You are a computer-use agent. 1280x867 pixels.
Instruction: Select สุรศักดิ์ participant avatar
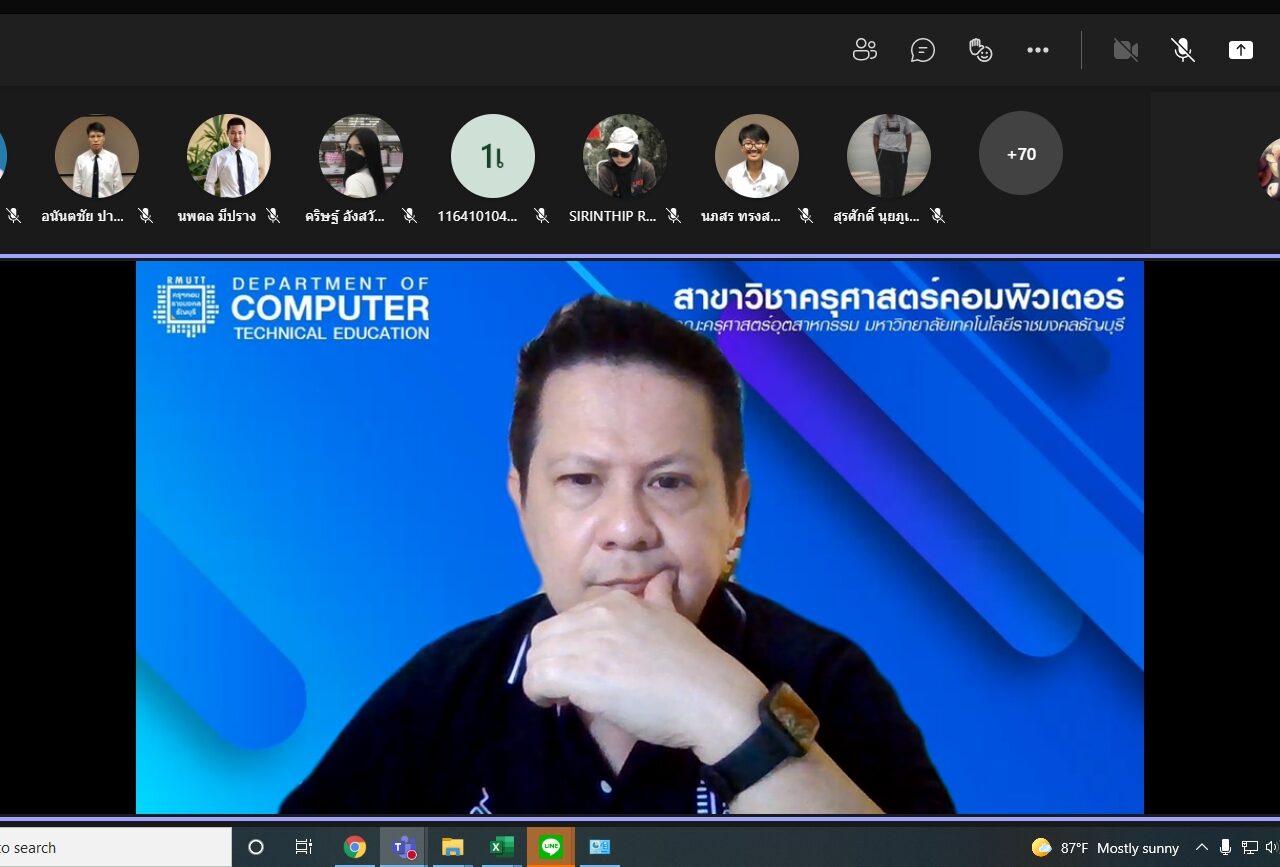(889, 156)
